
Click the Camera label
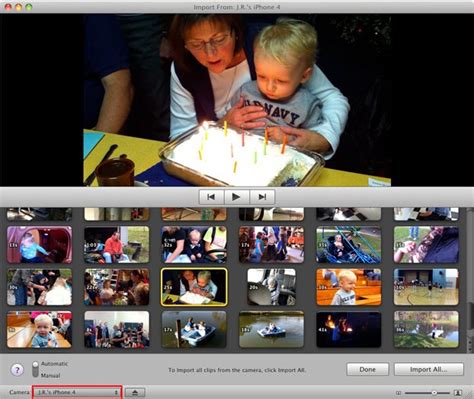[x=19, y=392]
